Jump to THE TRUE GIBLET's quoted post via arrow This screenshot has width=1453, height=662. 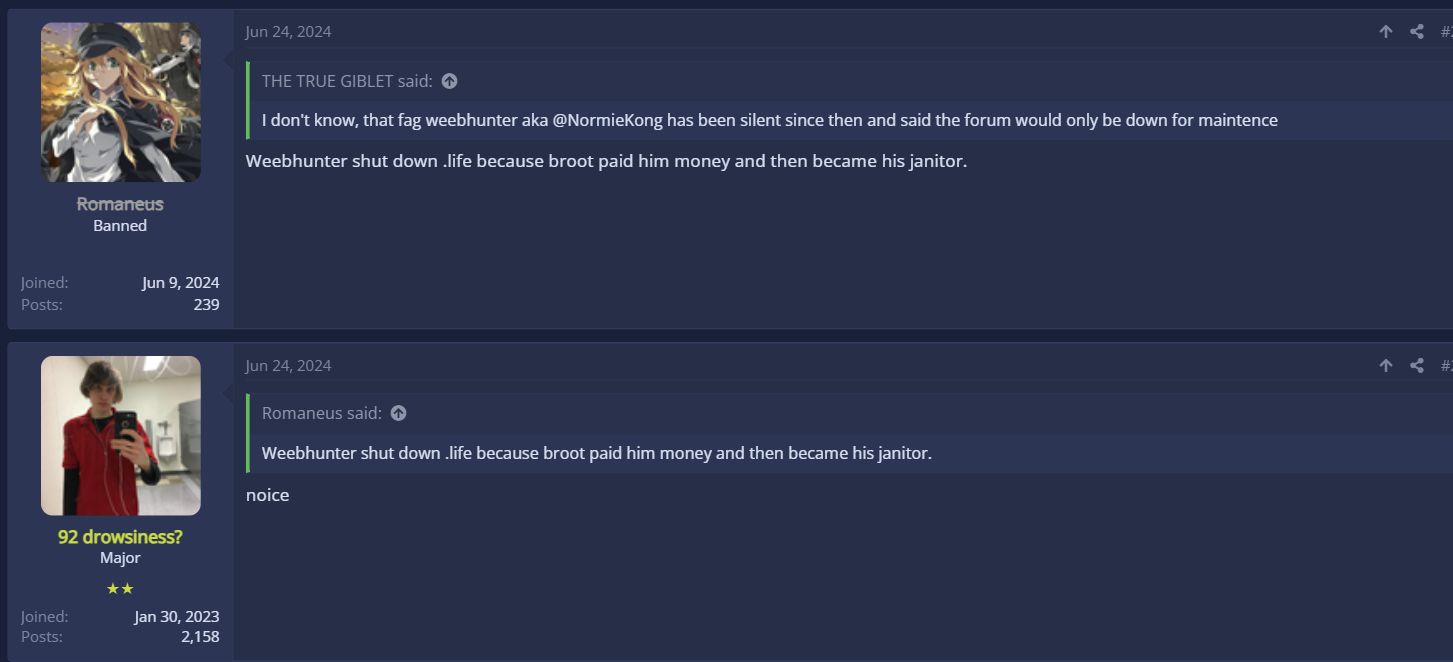coord(450,81)
